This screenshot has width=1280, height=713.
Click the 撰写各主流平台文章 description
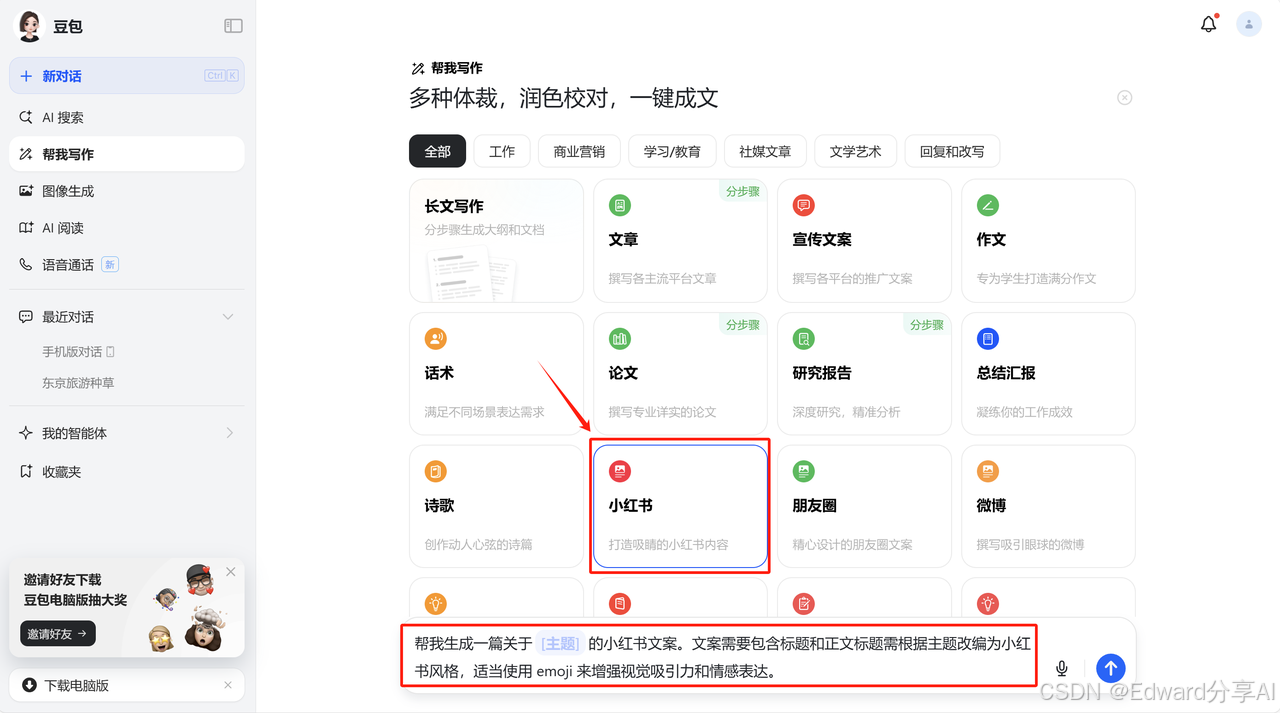click(x=662, y=278)
